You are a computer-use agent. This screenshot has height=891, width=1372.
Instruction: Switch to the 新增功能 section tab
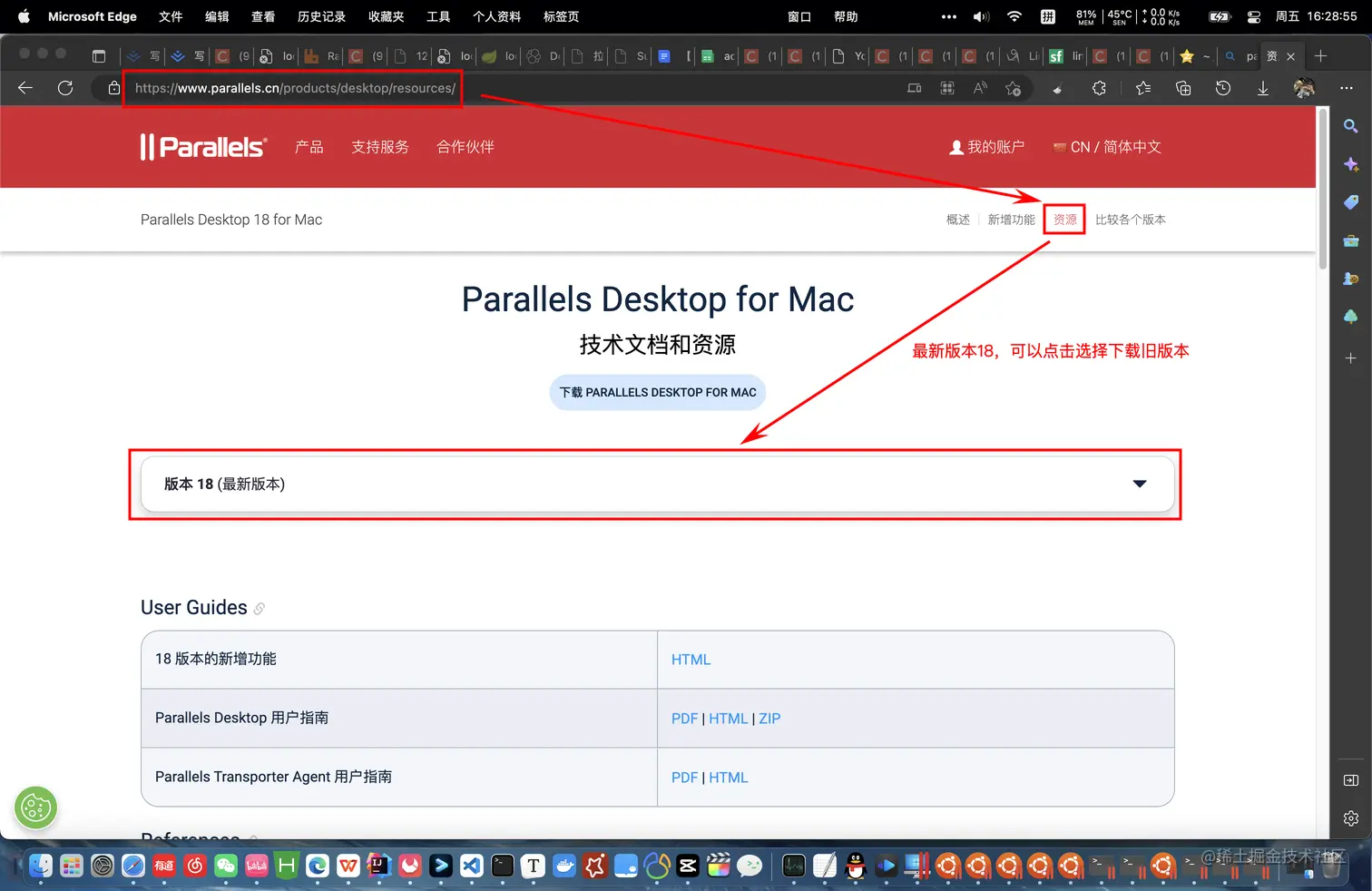[1011, 220]
